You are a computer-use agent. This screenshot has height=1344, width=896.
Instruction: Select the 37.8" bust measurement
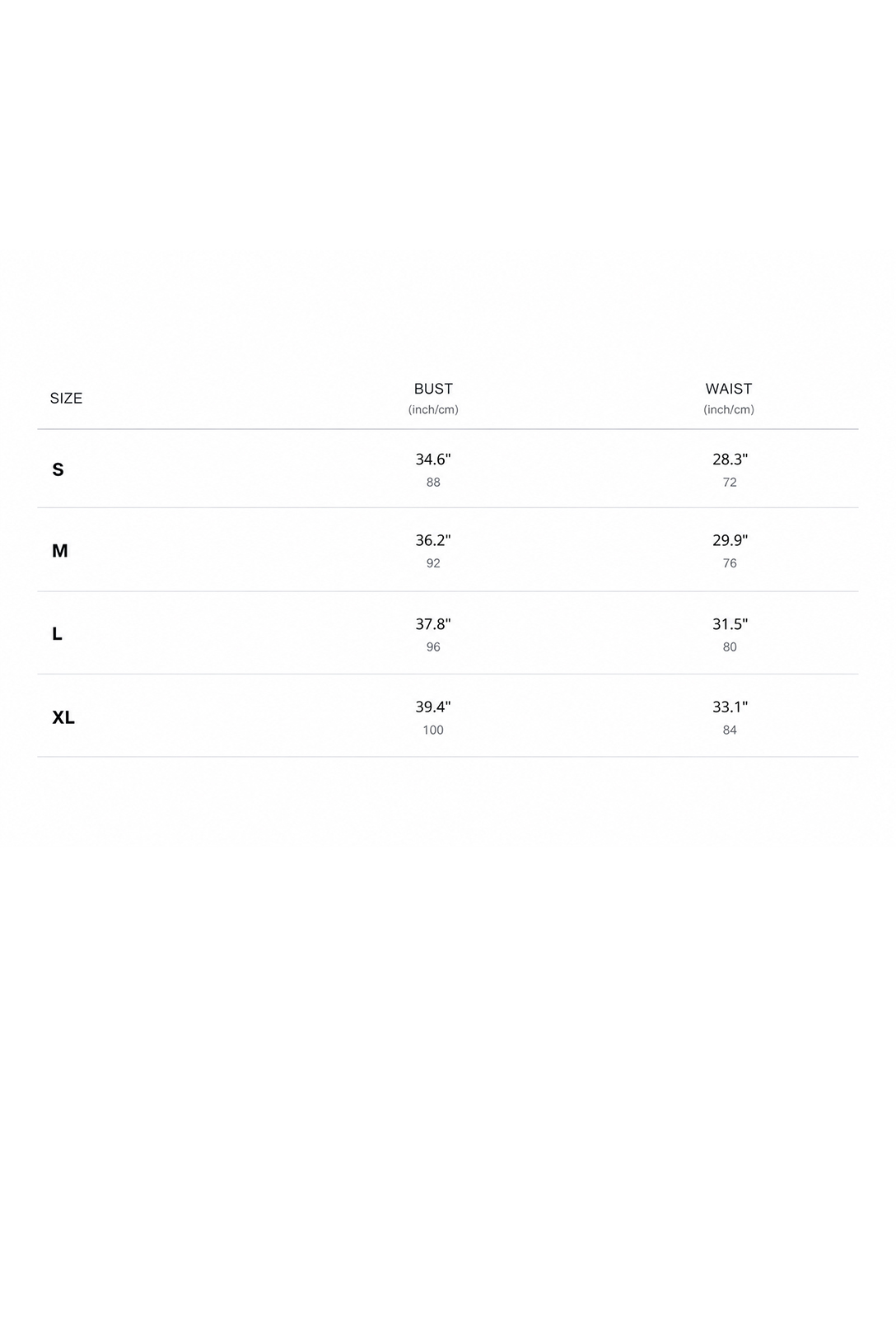[433, 624]
